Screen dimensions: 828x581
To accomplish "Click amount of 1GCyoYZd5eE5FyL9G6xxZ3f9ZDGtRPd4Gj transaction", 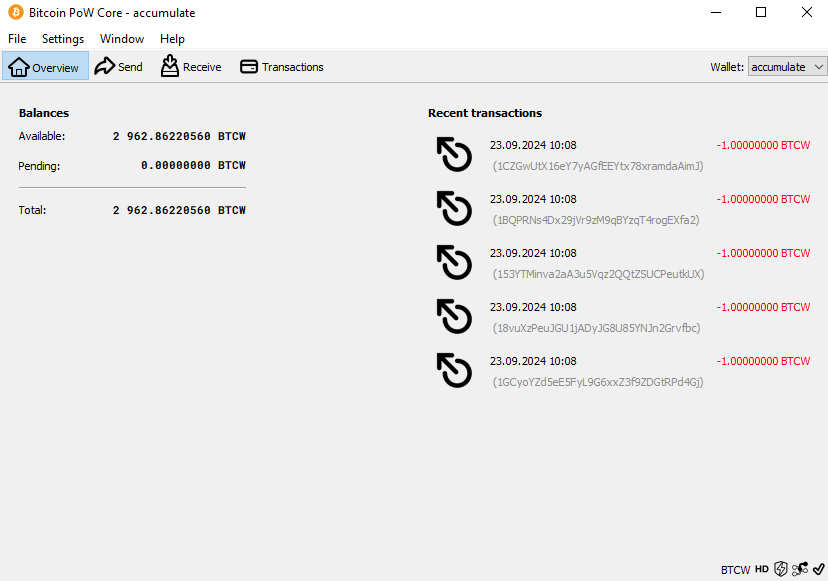I will pyautogui.click(x=763, y=361).
